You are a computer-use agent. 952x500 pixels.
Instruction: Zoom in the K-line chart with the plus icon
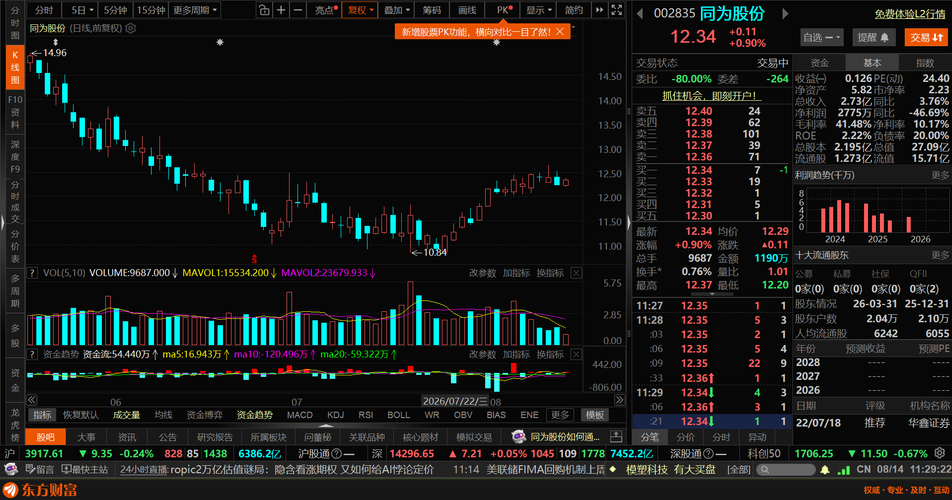281,10
